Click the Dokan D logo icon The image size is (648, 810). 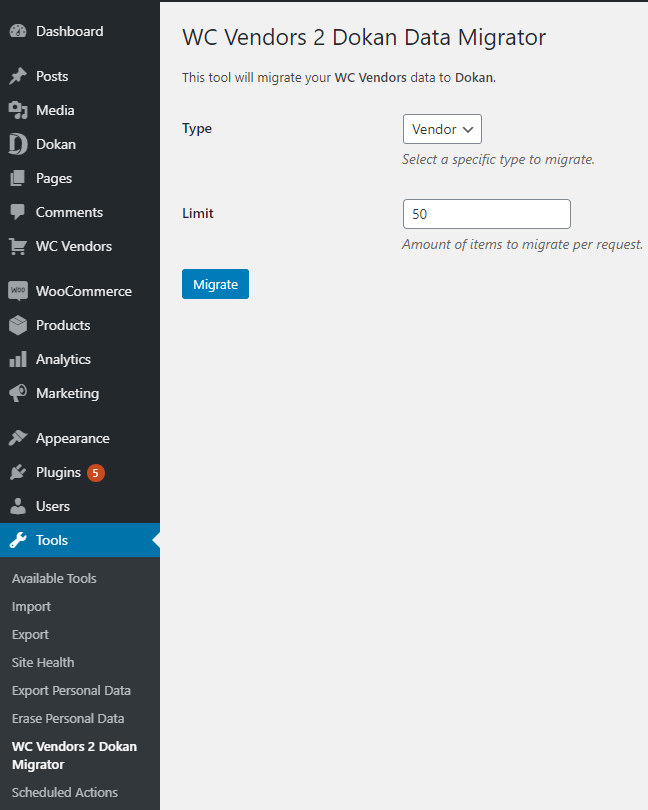coord(18,144)
